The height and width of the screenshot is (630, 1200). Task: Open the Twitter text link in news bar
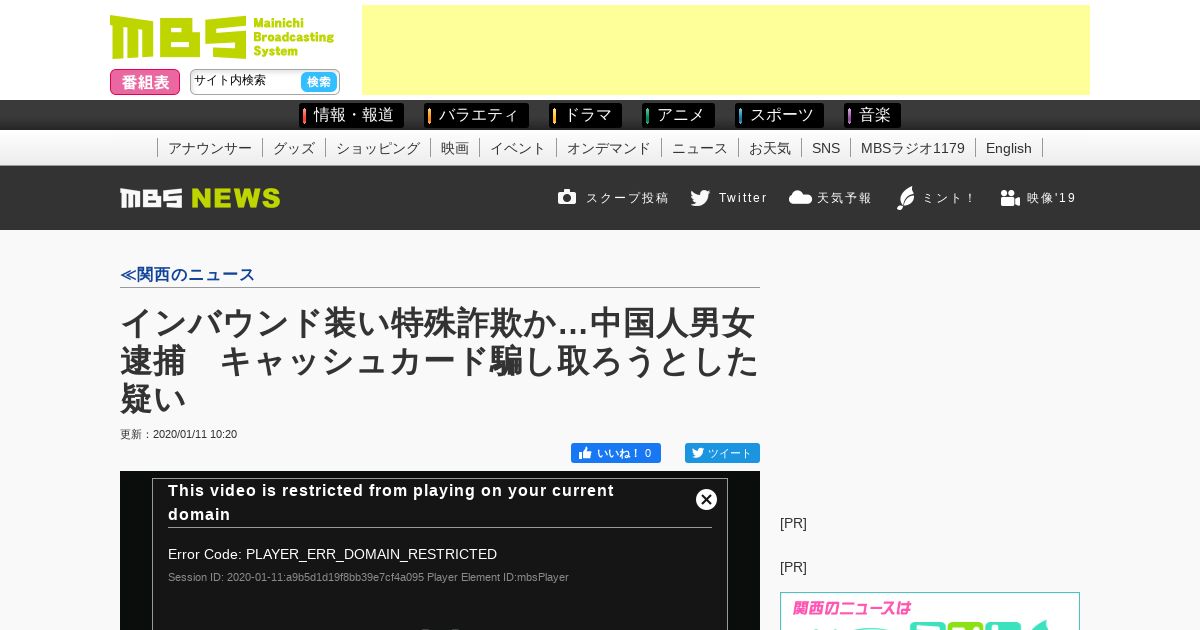pos(743,198)
